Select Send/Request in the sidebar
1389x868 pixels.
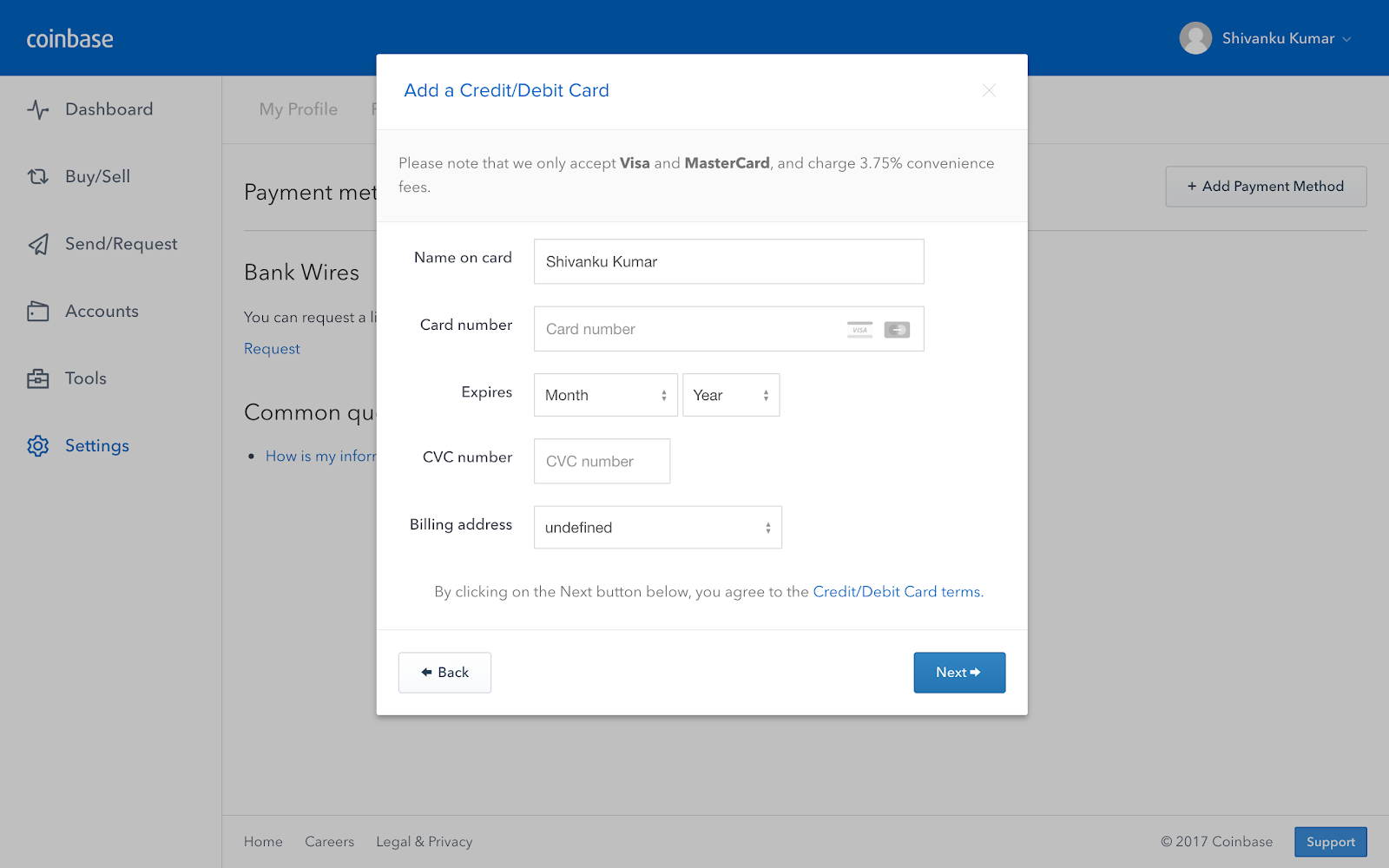[x=121, y=244]
